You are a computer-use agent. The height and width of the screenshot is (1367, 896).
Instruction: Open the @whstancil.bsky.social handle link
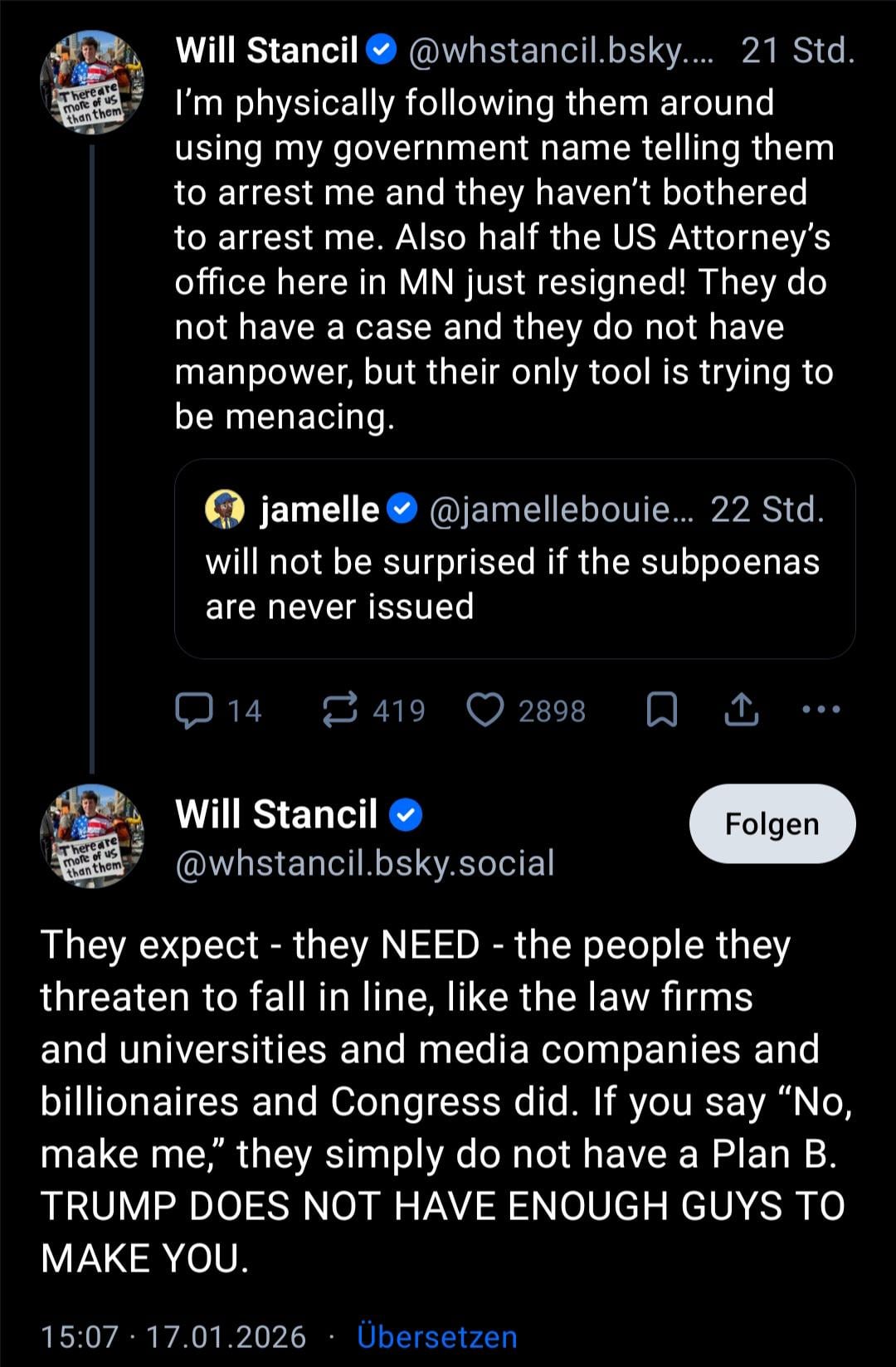(365, 863)
